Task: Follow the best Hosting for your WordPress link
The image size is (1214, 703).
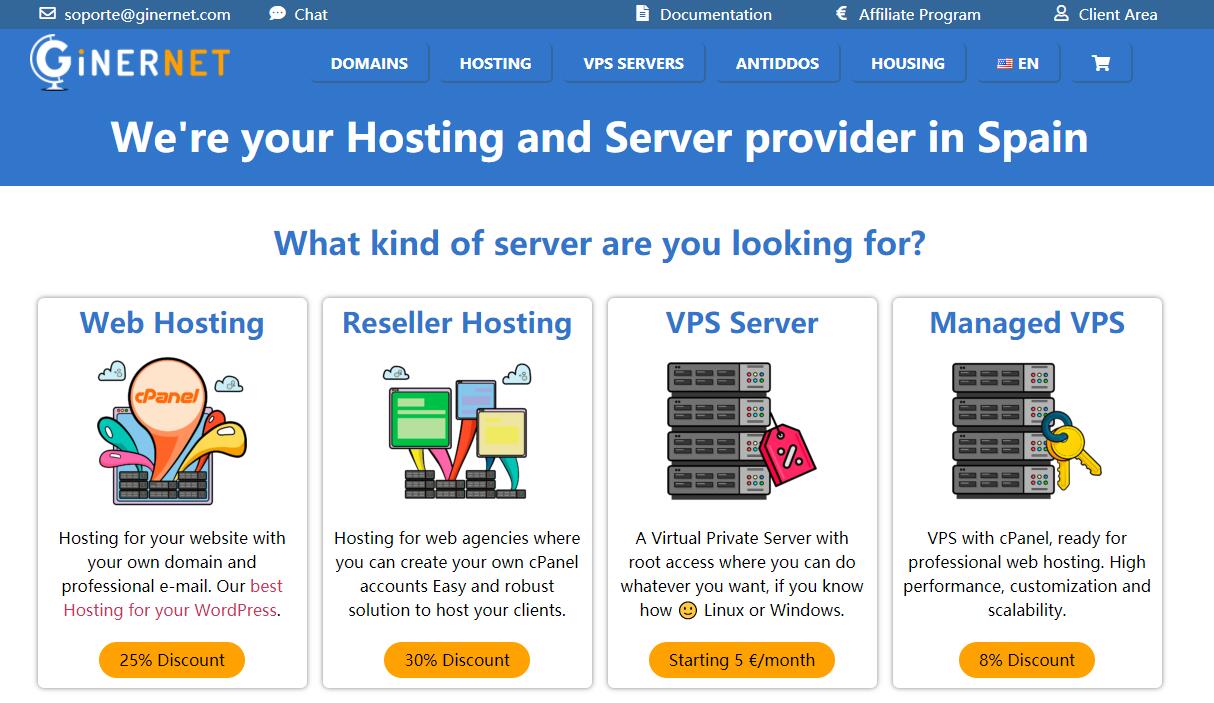Action: (173, 598)
